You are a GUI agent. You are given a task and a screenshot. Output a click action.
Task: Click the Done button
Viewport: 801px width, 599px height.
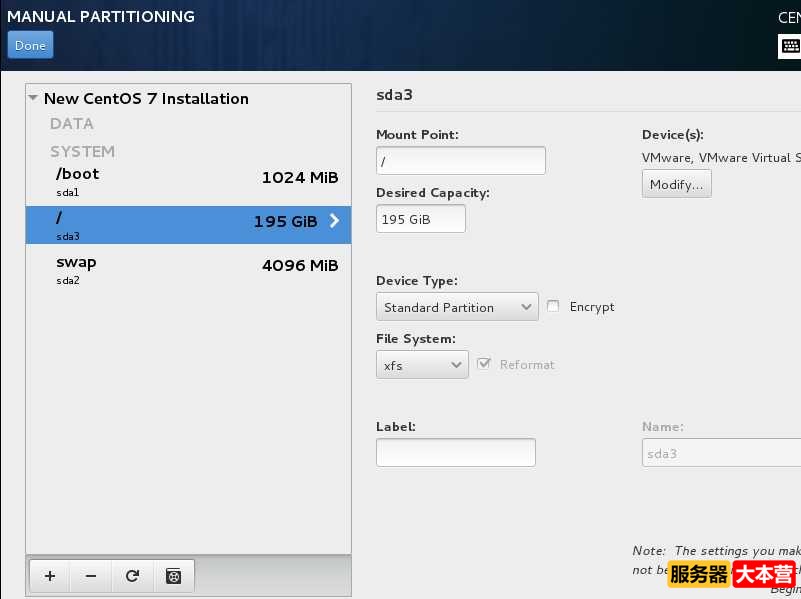[x=30, y=45]
